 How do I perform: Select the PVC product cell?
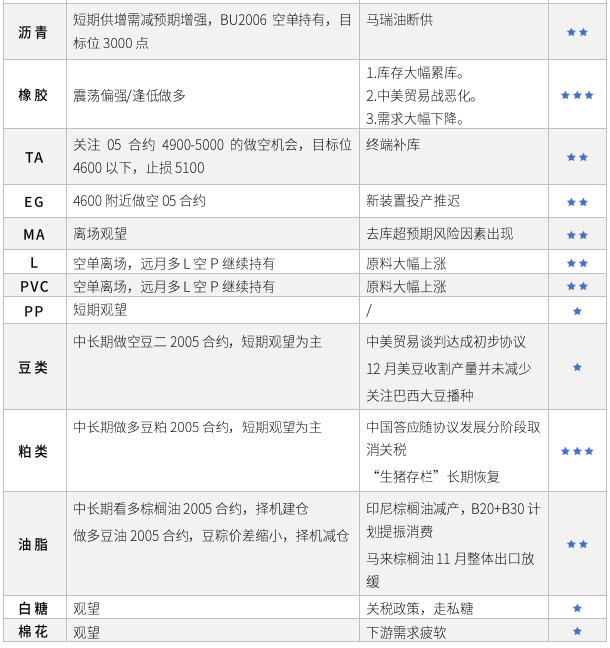click(34, 286)
